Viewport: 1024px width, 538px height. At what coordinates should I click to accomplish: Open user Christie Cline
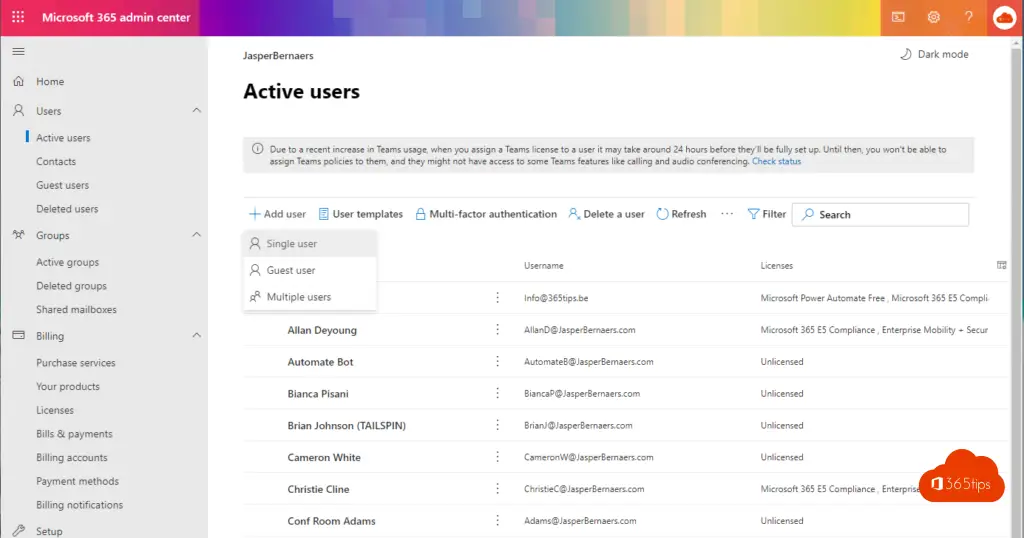tap(318, 489)
